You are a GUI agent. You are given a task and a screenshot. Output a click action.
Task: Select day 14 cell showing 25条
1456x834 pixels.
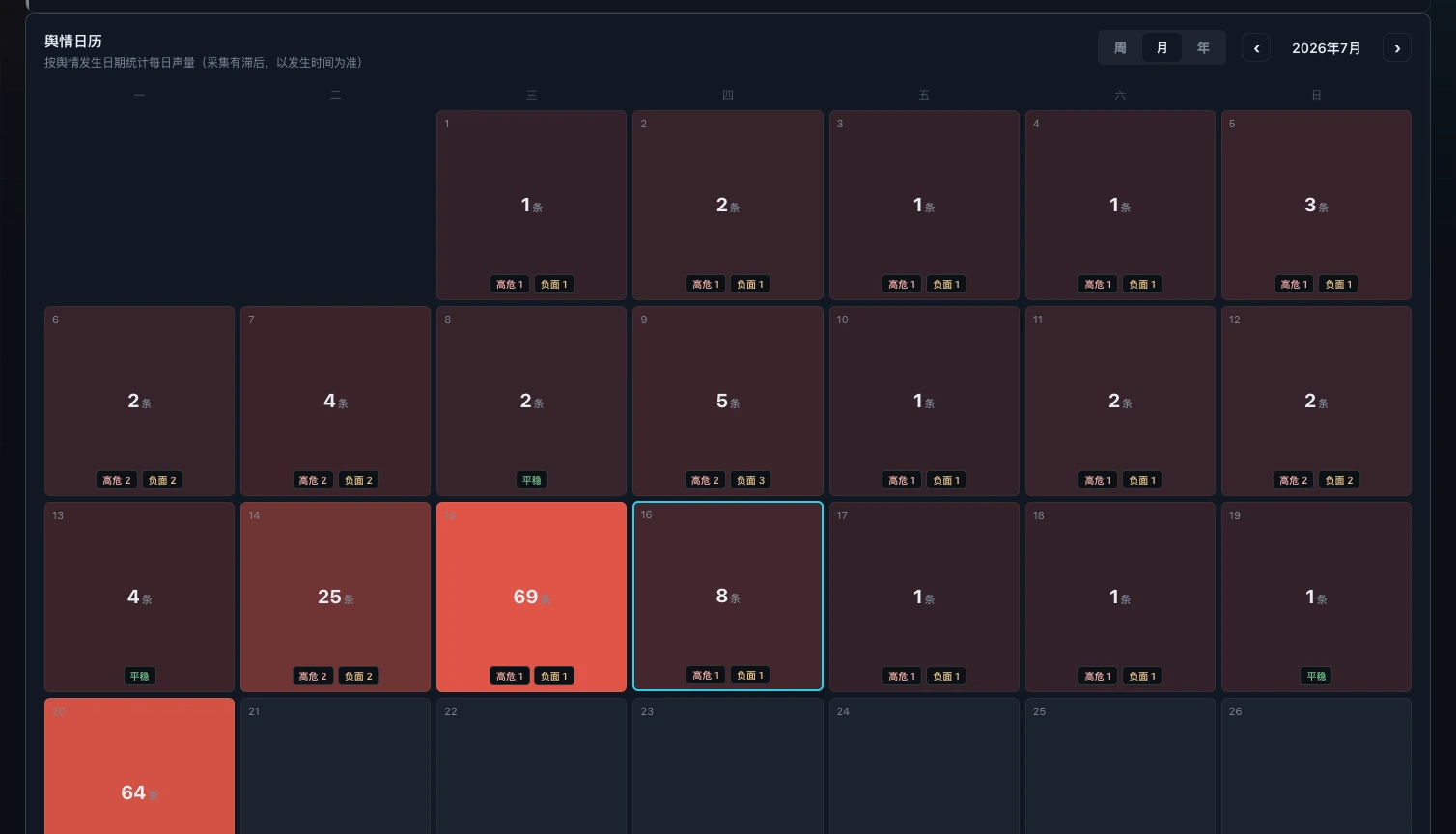click(x=335, y=597)
